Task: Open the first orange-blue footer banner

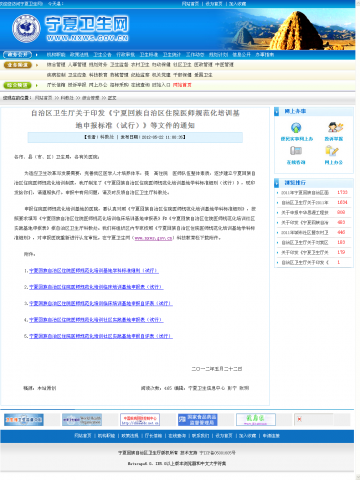Action: tap(24, 420)
